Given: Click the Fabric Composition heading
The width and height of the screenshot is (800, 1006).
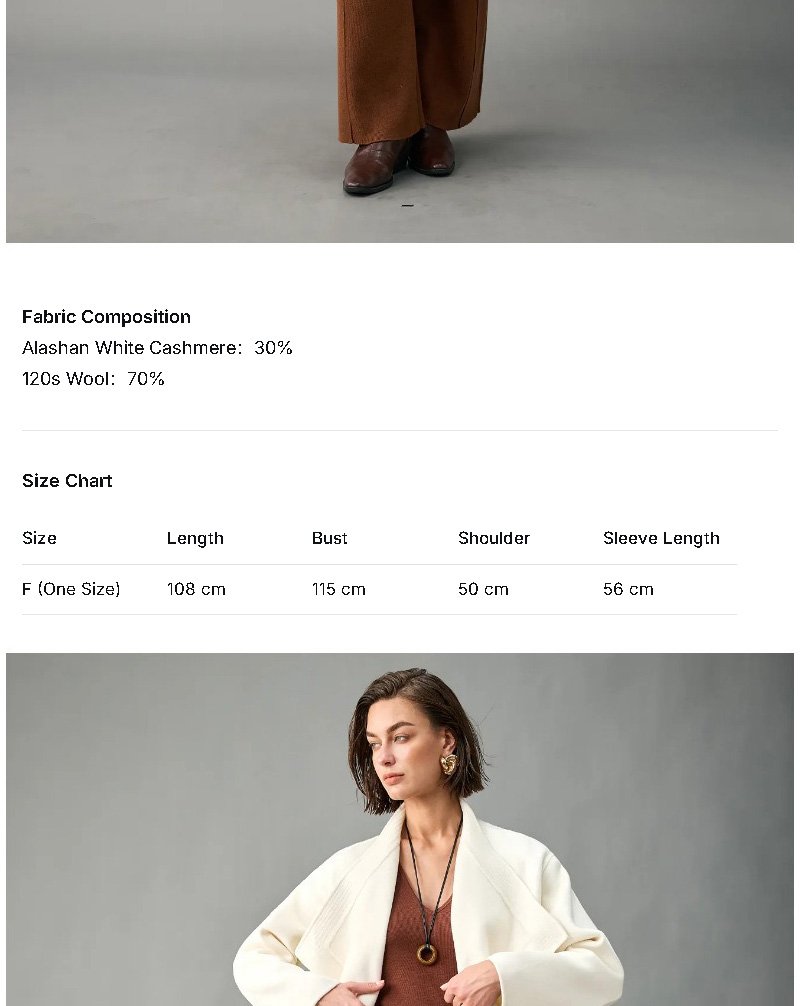Looking at the screenshot, I should [106, 317].
